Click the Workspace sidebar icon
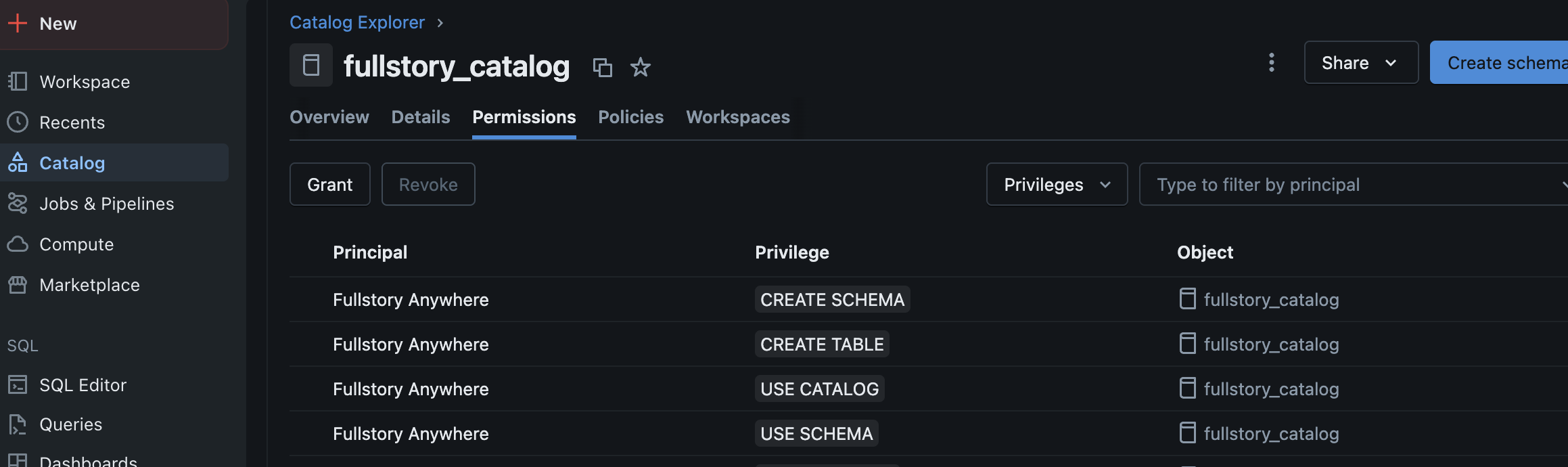Image resolution: width=1568 pixels, height=467 pixels. (x=18, y=82)
